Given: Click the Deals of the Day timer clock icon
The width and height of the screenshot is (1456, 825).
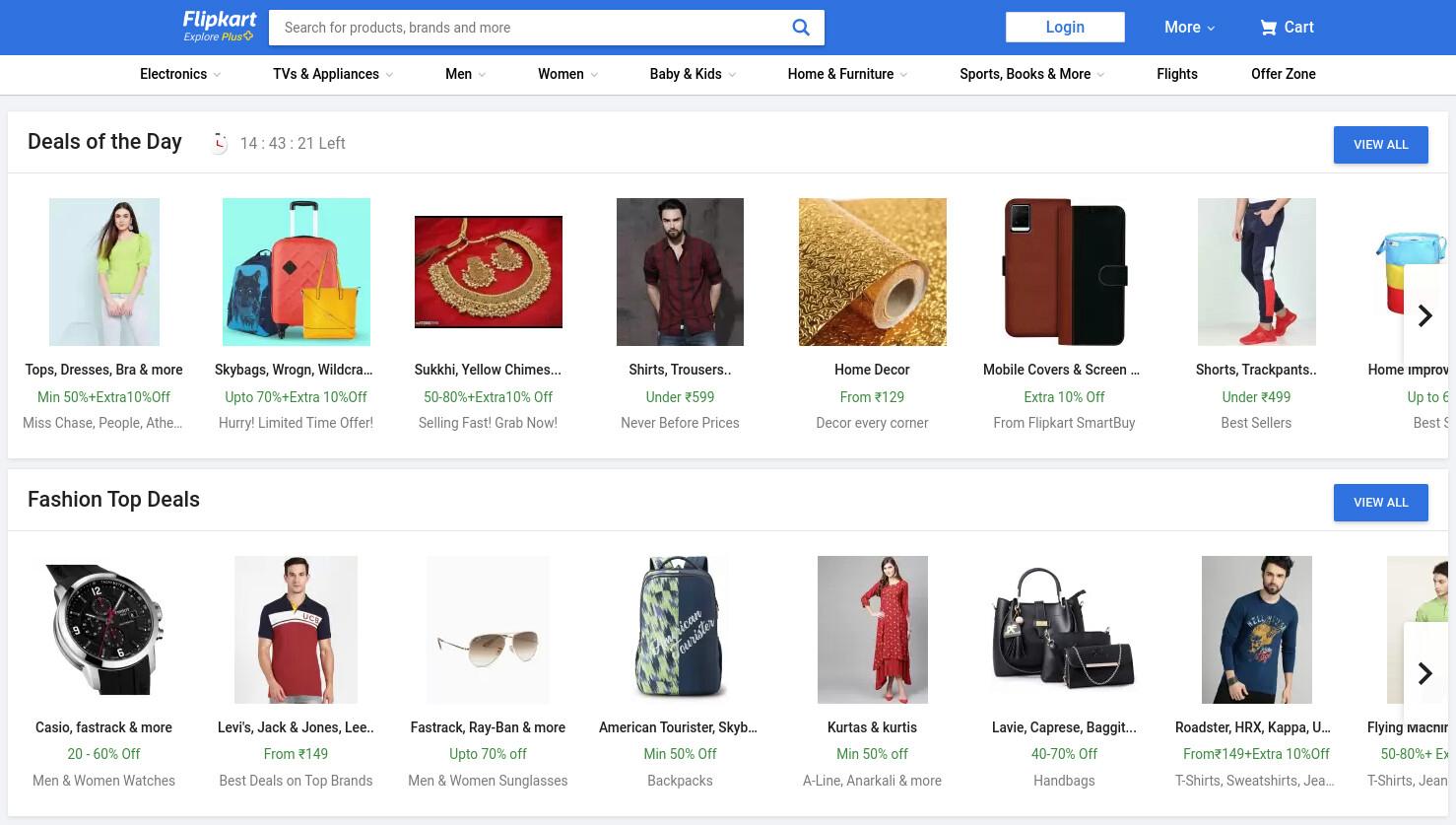Looking at the screenshot, I should coord(220,143).
